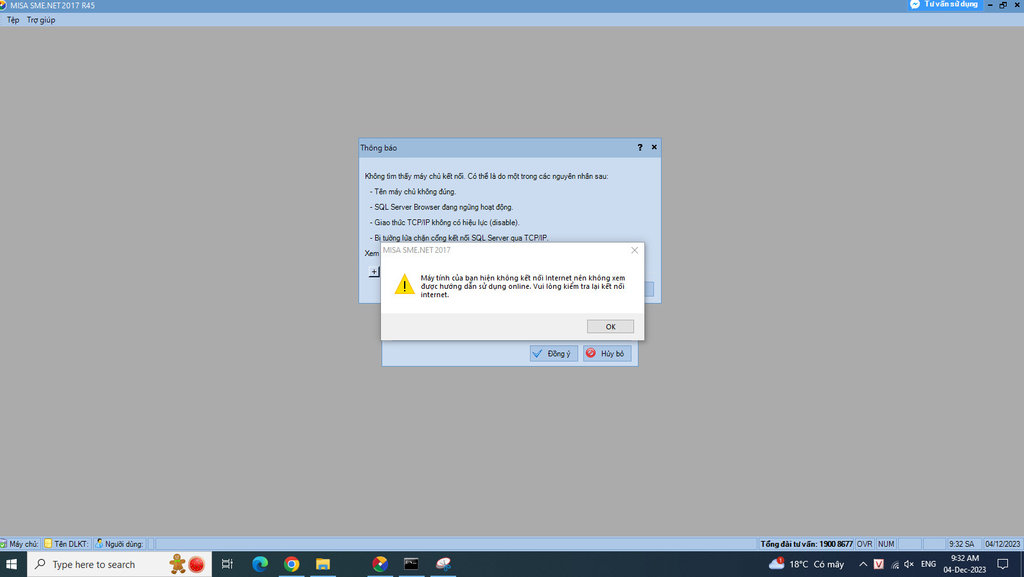Expand the plus box under Xem
Image resolution: width=1024 pixels, height=577 pixels.
pyautogui.click(x=374, y=272)
